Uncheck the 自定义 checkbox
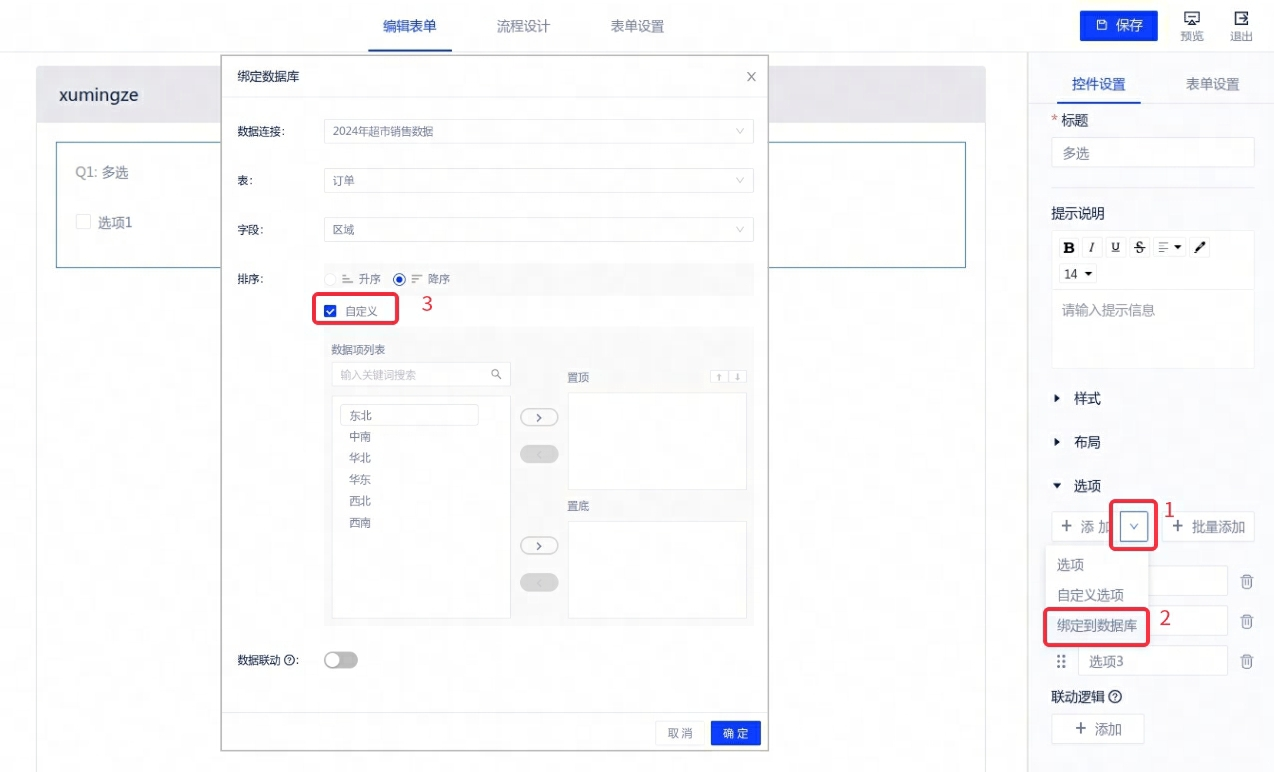Image resolution: width=1274 pixels, height=772 pixels. 330,311
